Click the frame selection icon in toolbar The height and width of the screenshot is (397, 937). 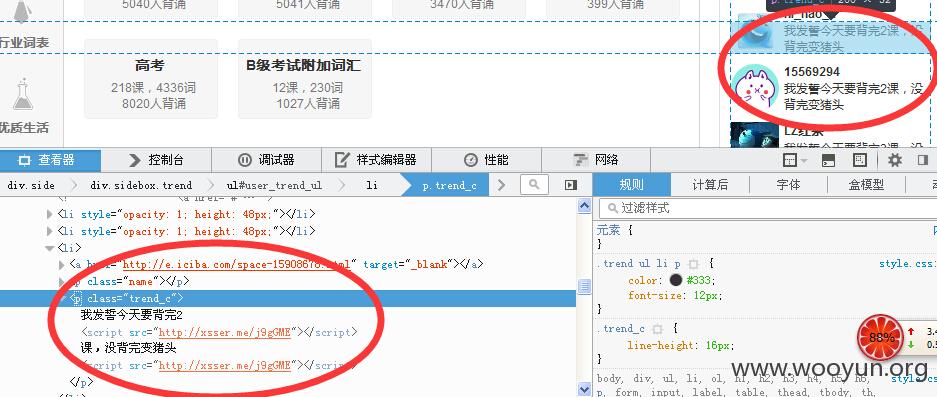point(790,160)
